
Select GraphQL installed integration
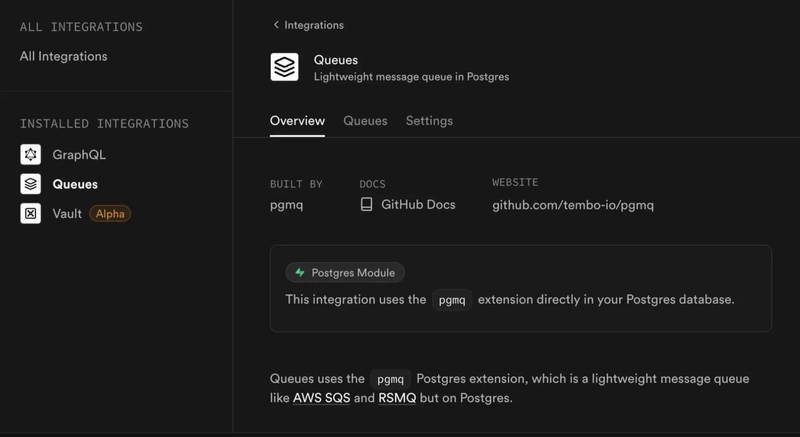coord(79,155)
